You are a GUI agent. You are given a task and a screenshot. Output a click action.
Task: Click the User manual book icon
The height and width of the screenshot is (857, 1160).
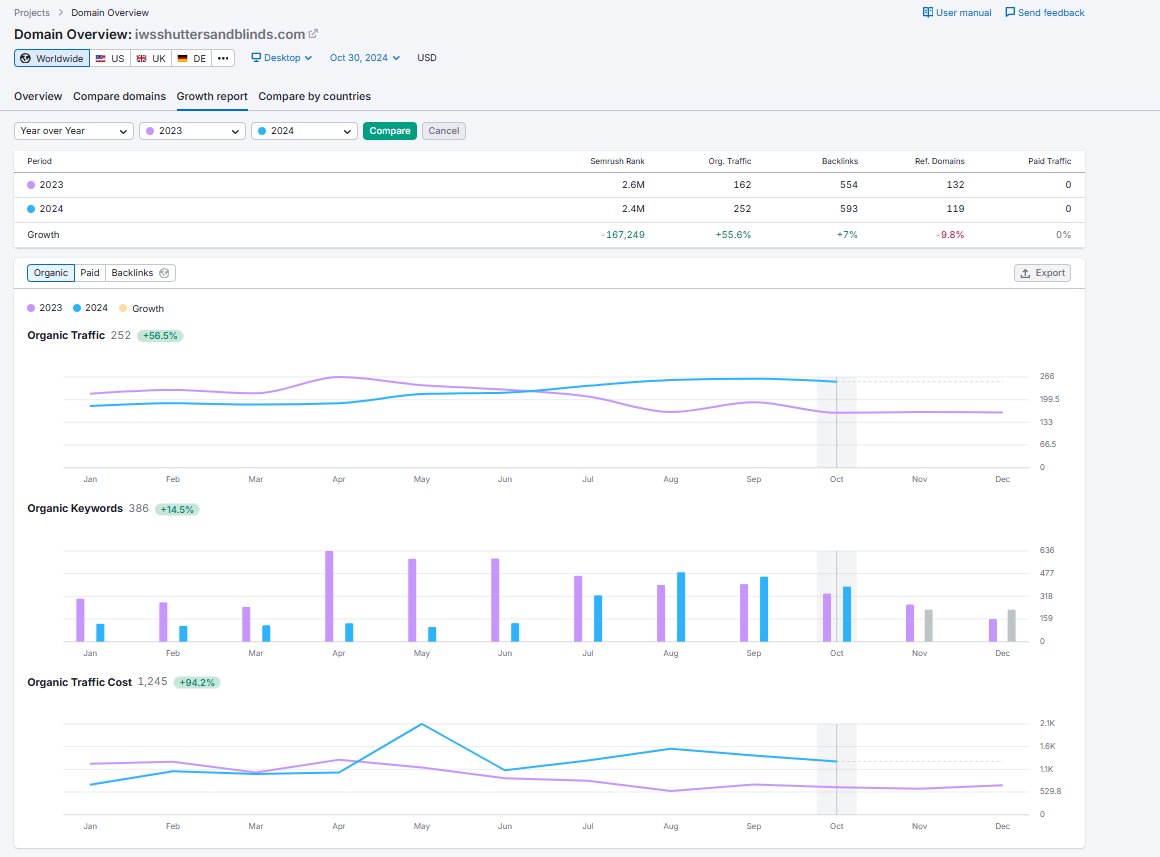[928, 13]
